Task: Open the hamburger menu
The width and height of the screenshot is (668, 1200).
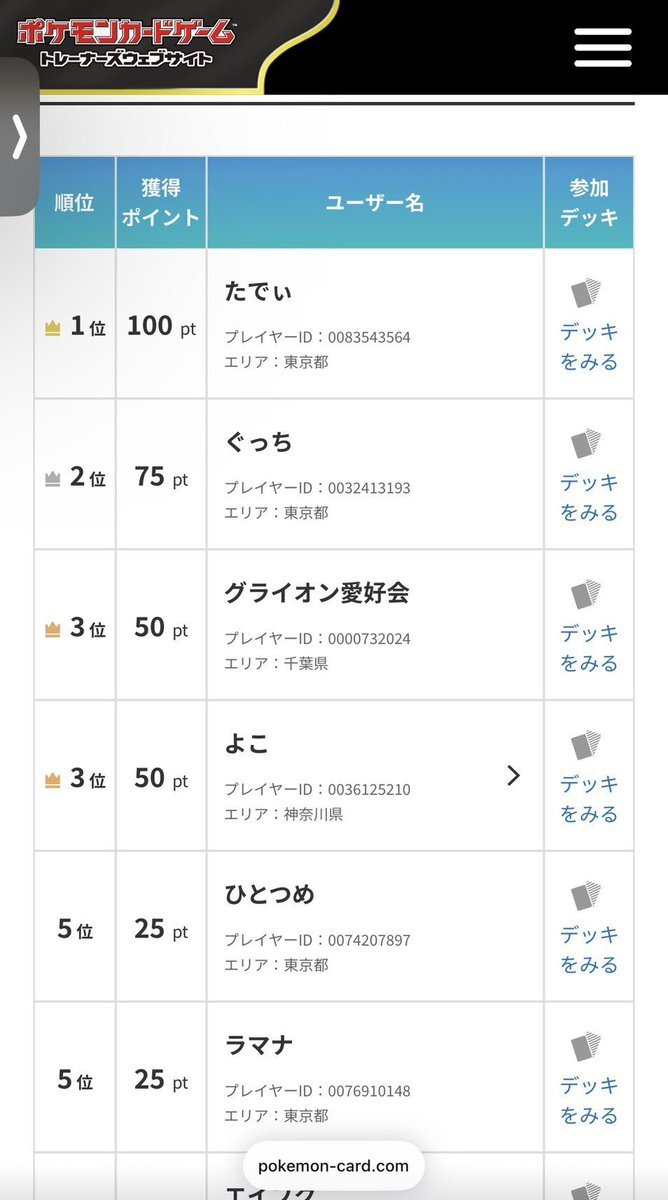Action: [x=602, y=47]
